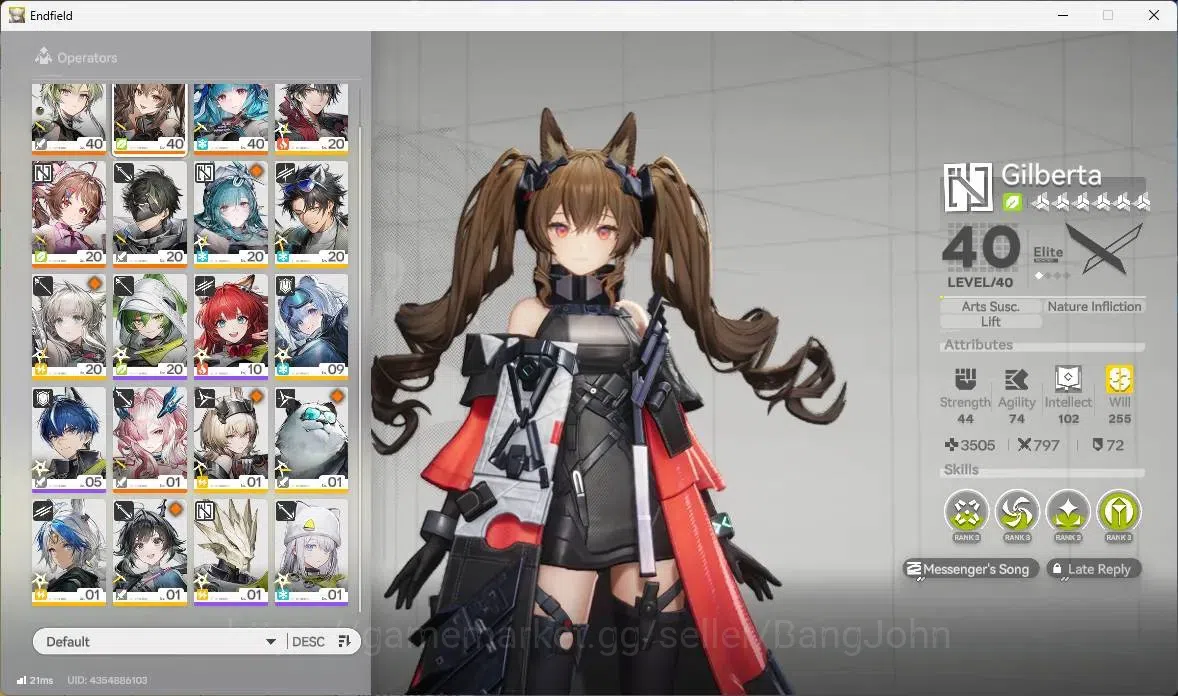Select the operator with blue goggles on his head

click(x=312, y=213)
